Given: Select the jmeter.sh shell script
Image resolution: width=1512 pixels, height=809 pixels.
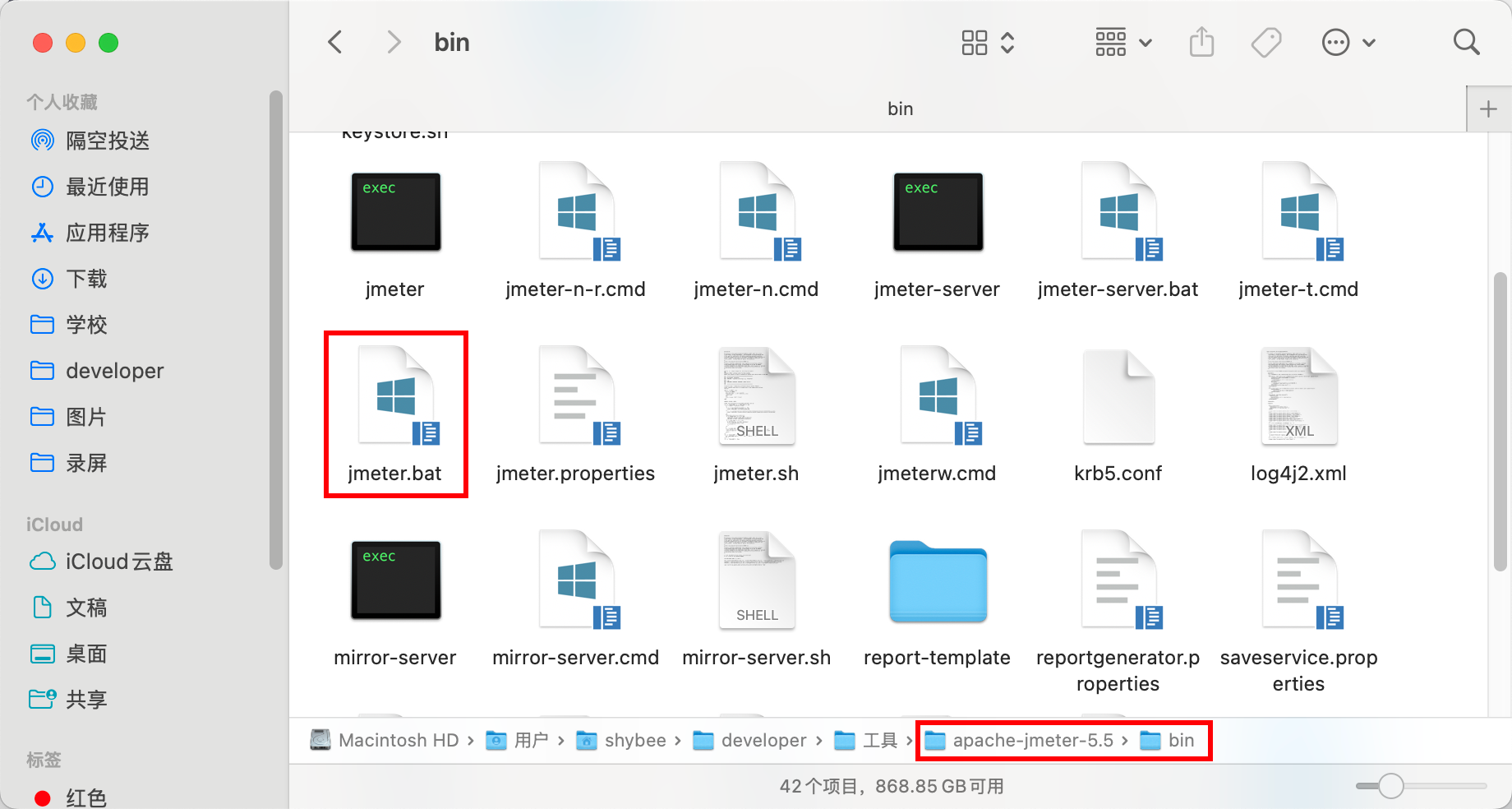Looking at the screenshot, I should 756,415.
